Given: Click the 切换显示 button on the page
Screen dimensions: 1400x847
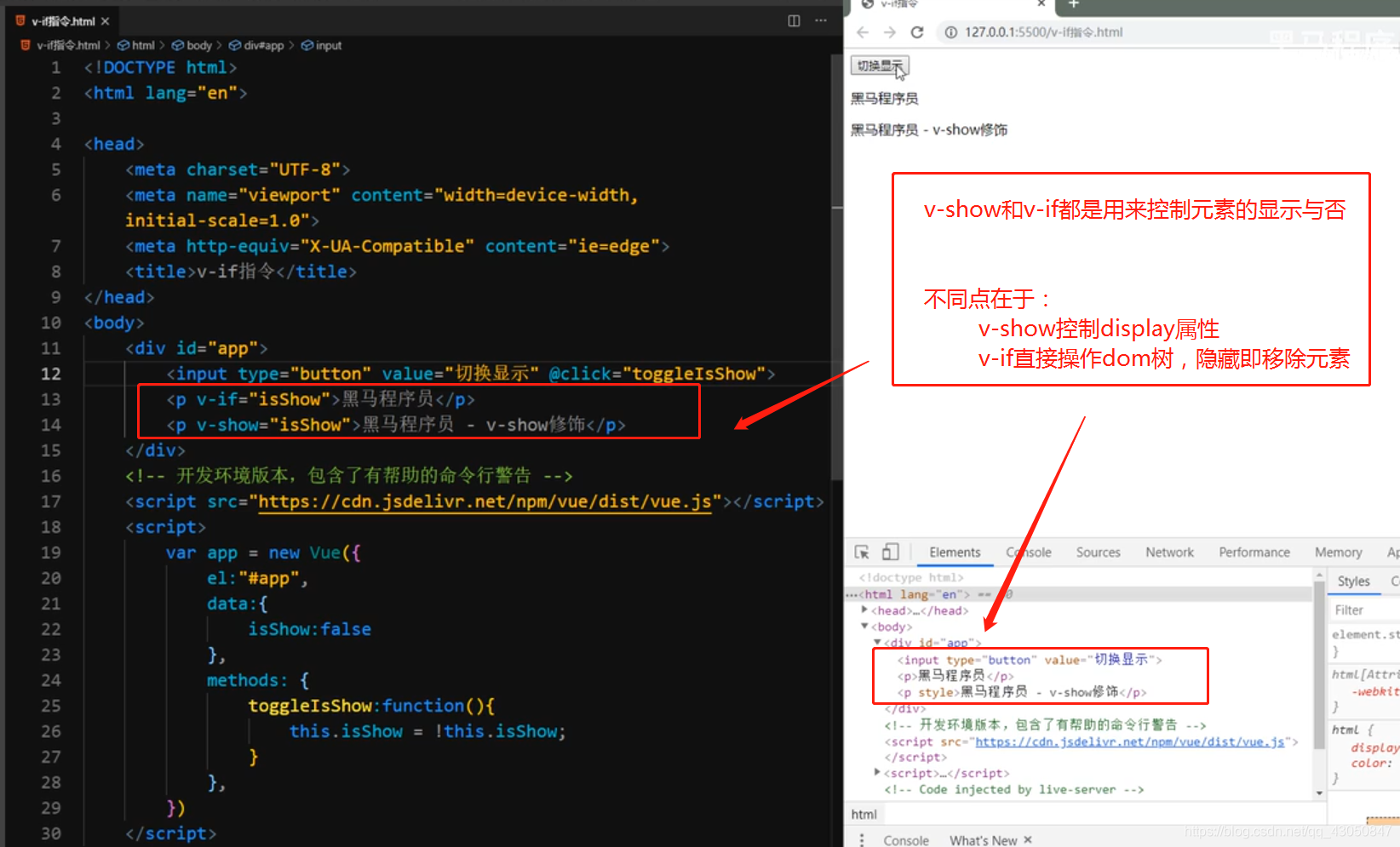Looking at the screenshot, I should click(x=880, y=66).
